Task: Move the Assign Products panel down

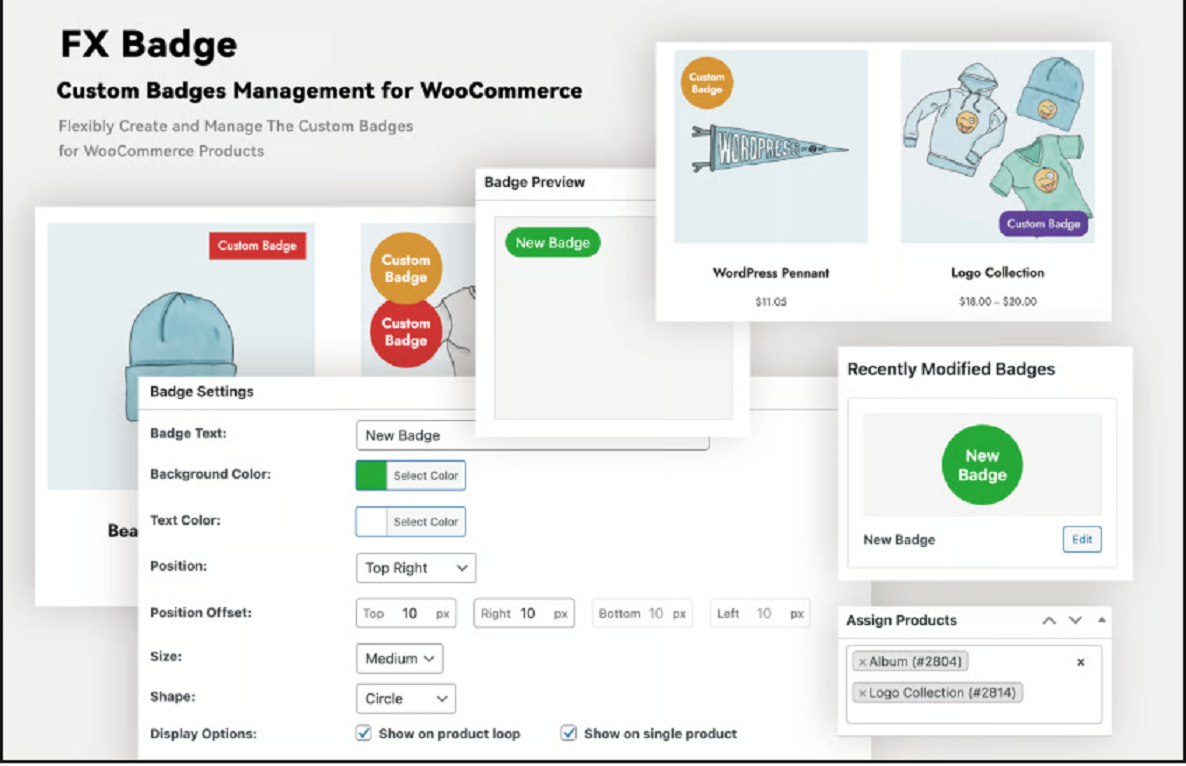Action: [x=1074, y=621]
